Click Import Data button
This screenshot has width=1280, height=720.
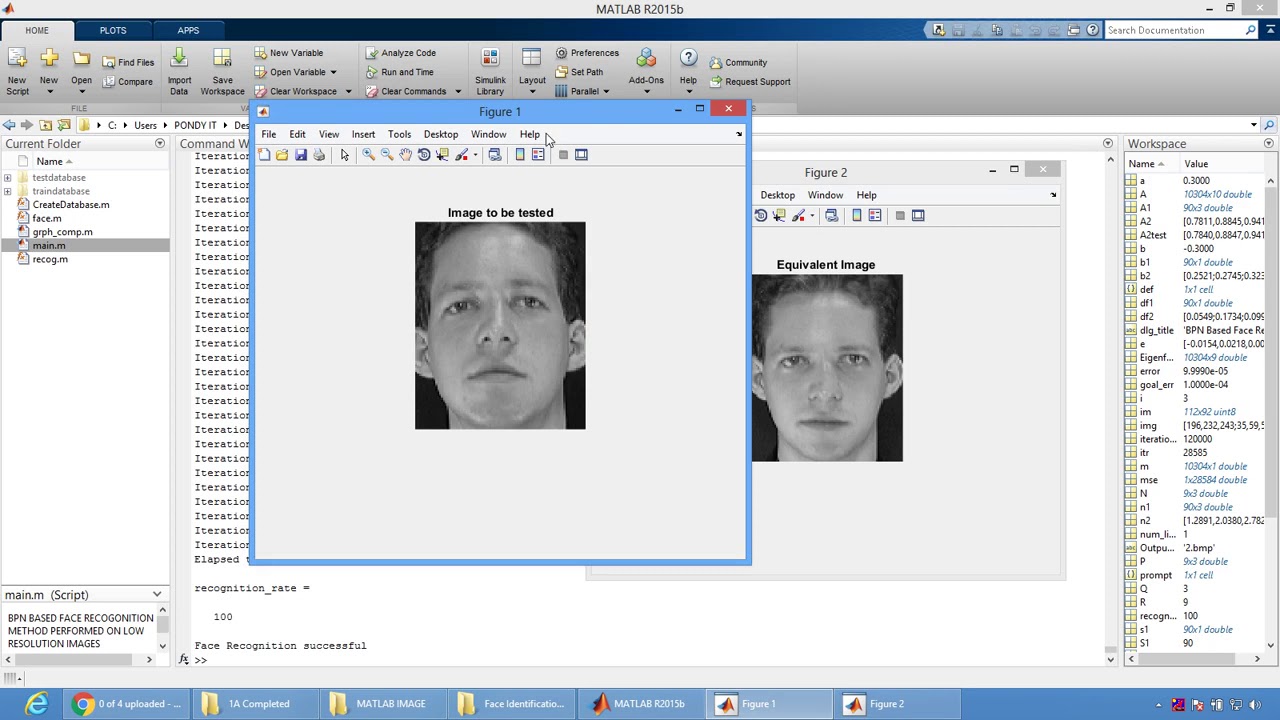pos(179,71)
